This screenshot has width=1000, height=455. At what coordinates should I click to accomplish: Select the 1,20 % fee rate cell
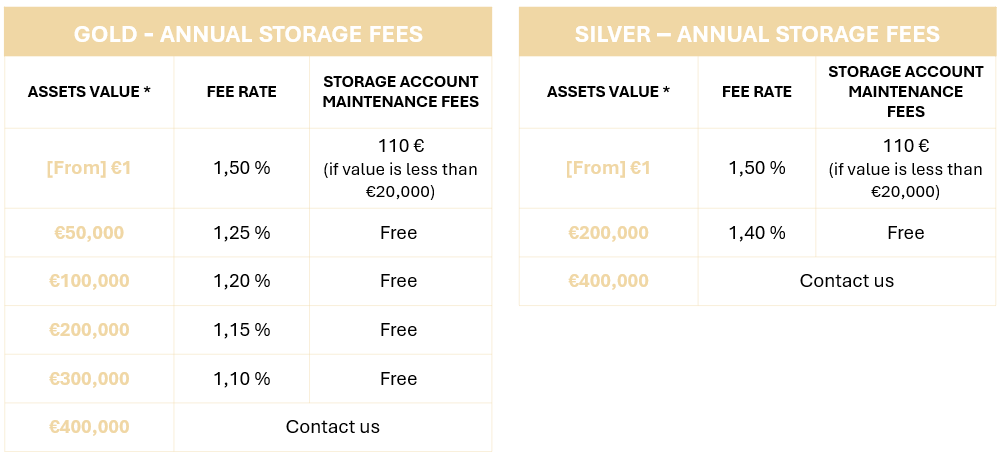pyautogui.click(x=241, y=281)
